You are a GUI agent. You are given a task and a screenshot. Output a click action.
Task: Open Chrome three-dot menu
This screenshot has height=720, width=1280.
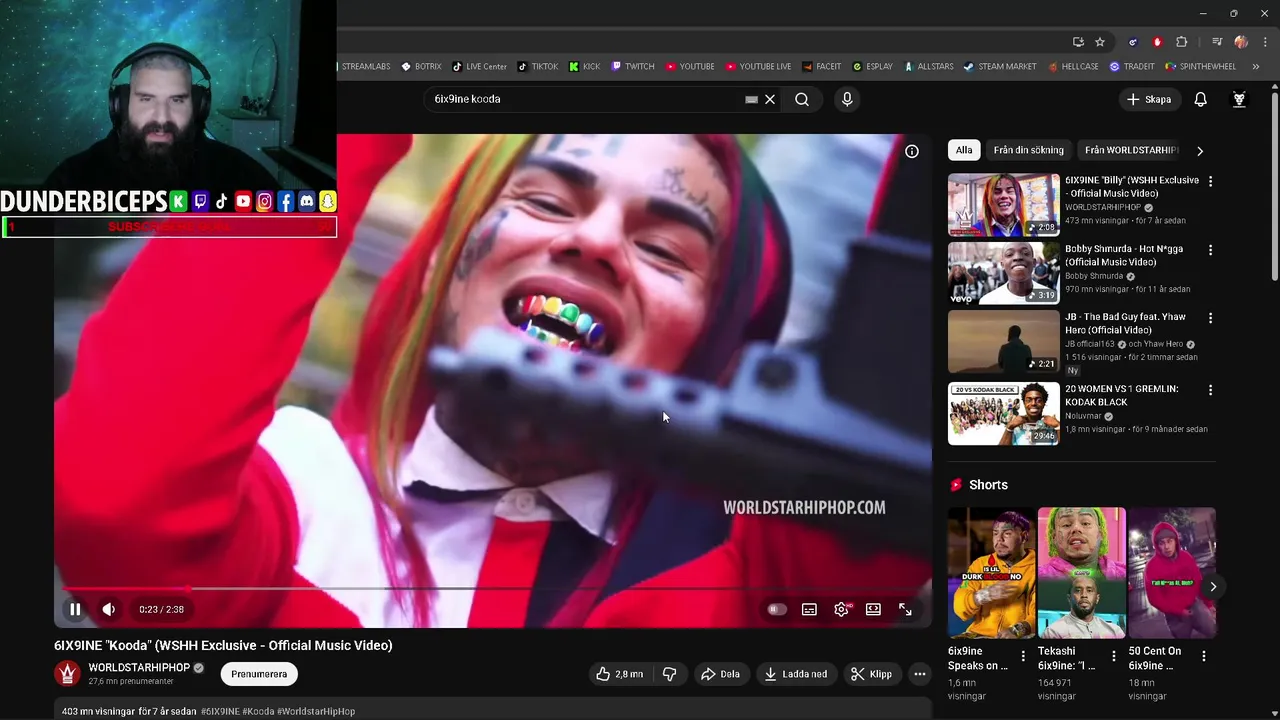[x=1264, y=42]
